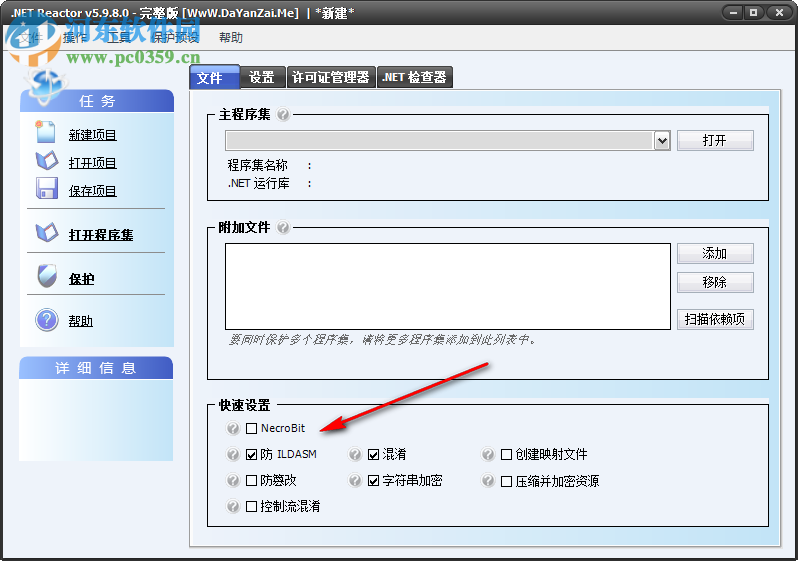Click help icon beside 附加文件 heading
This screenshot has height=561, width=798.
click(283, 227)
